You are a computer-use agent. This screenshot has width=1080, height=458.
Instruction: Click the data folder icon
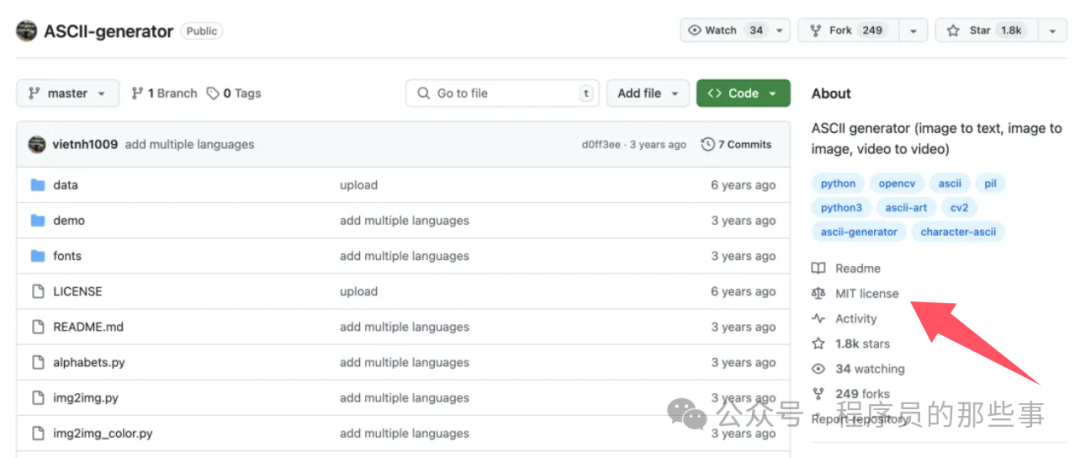point(38,185)
